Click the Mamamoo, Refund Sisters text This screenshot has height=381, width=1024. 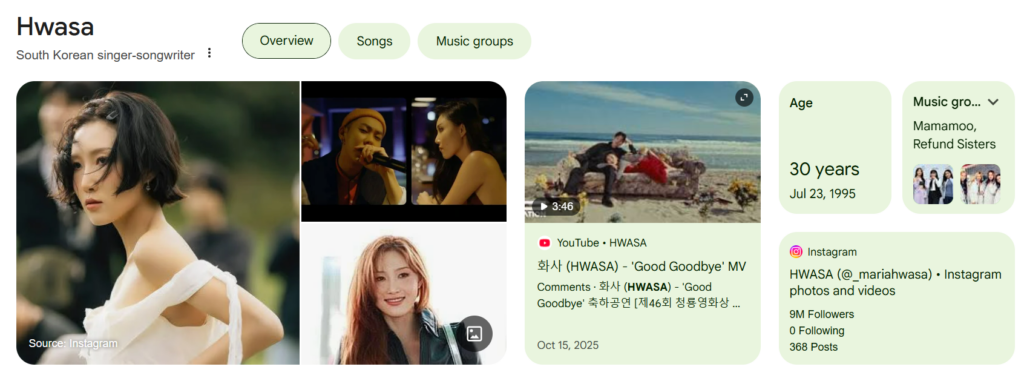pyautogui.click(x=954, y=135)
